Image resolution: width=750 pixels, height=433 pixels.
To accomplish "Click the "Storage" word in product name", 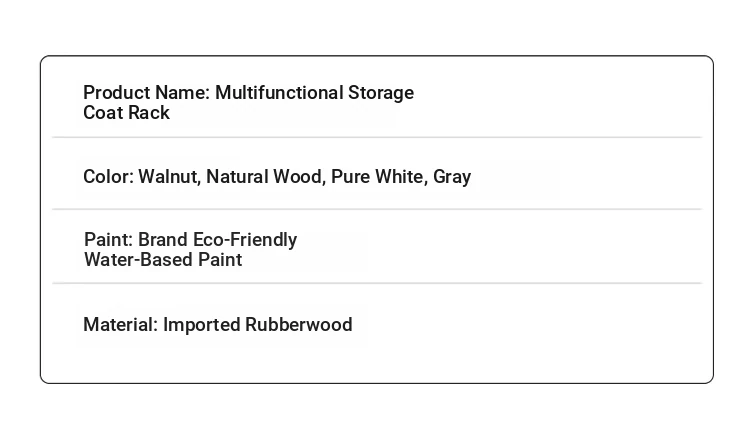I will coord(381,93).
